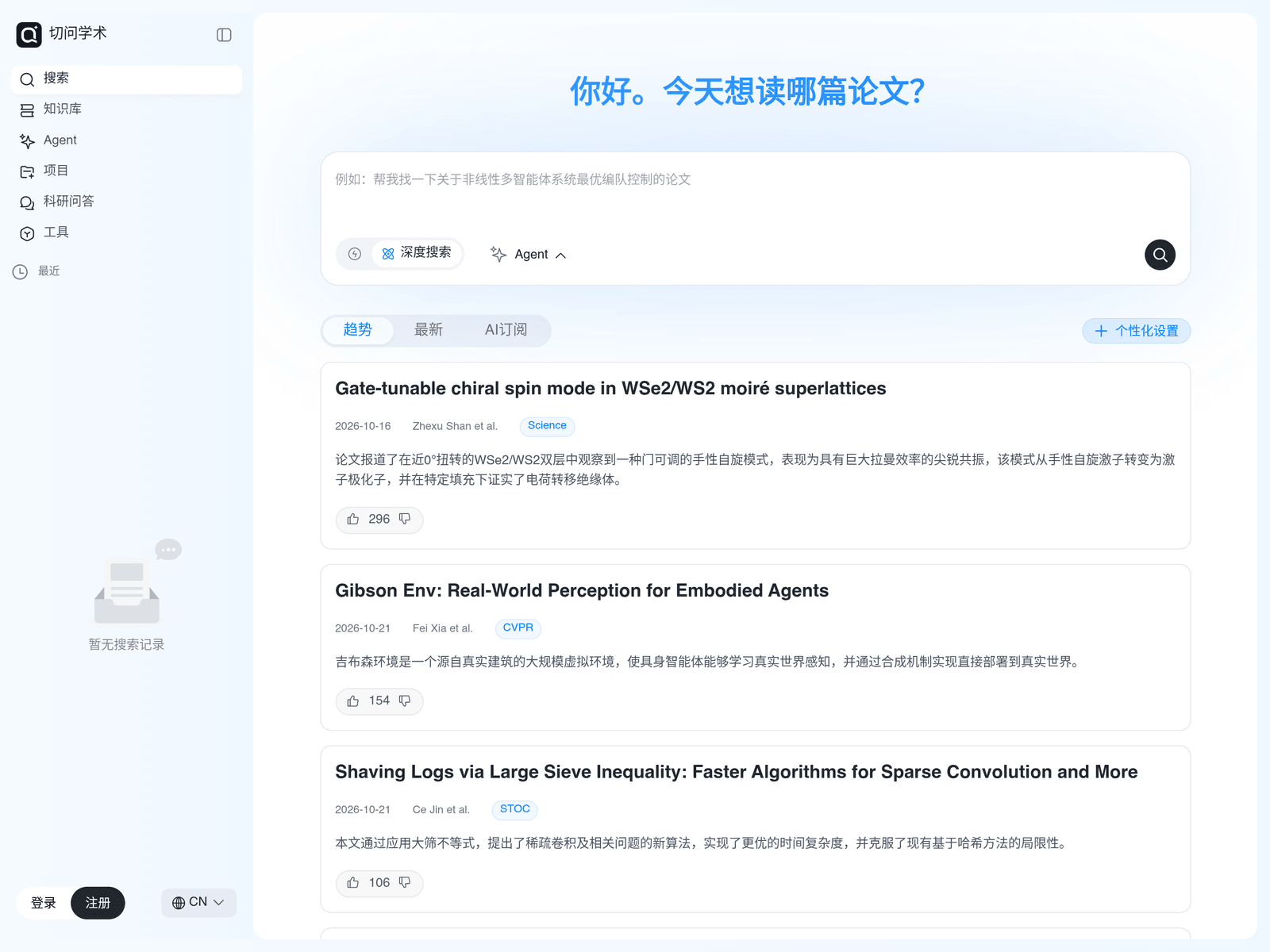Click the 最近 clock icon

[x=21, y=271]
